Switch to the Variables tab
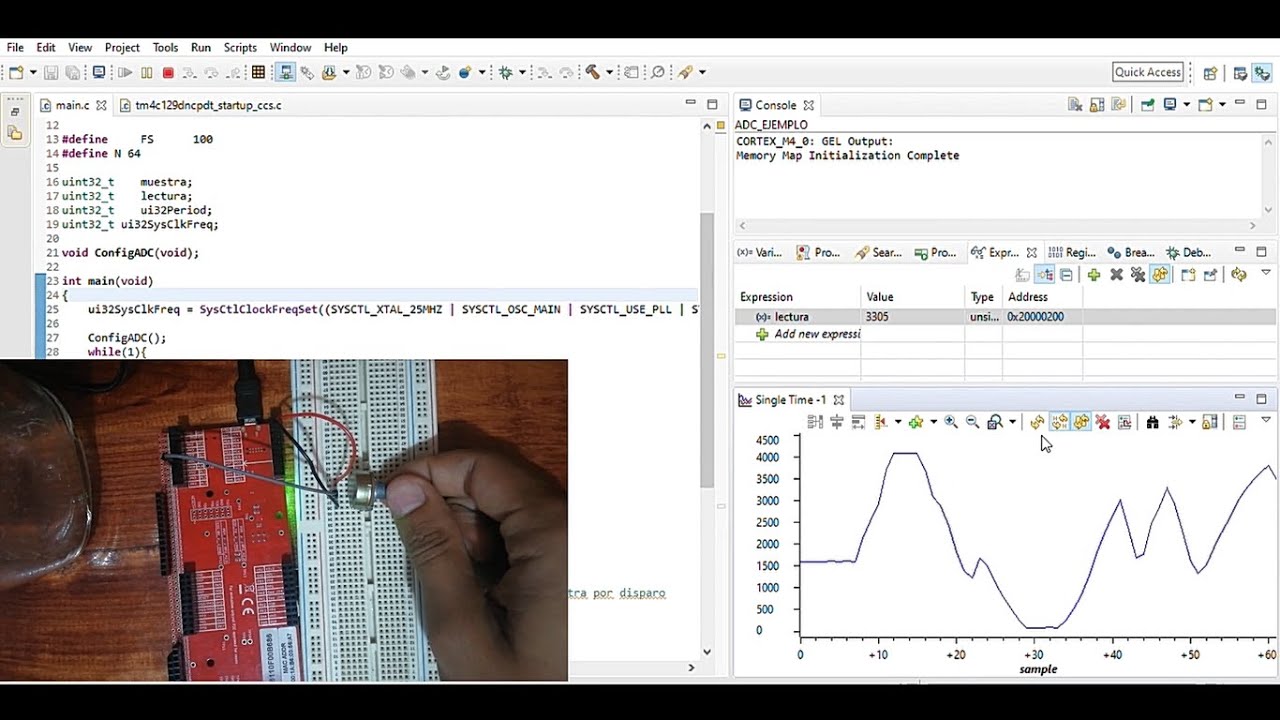1280x720 pixels. click(x=760, y=253)
